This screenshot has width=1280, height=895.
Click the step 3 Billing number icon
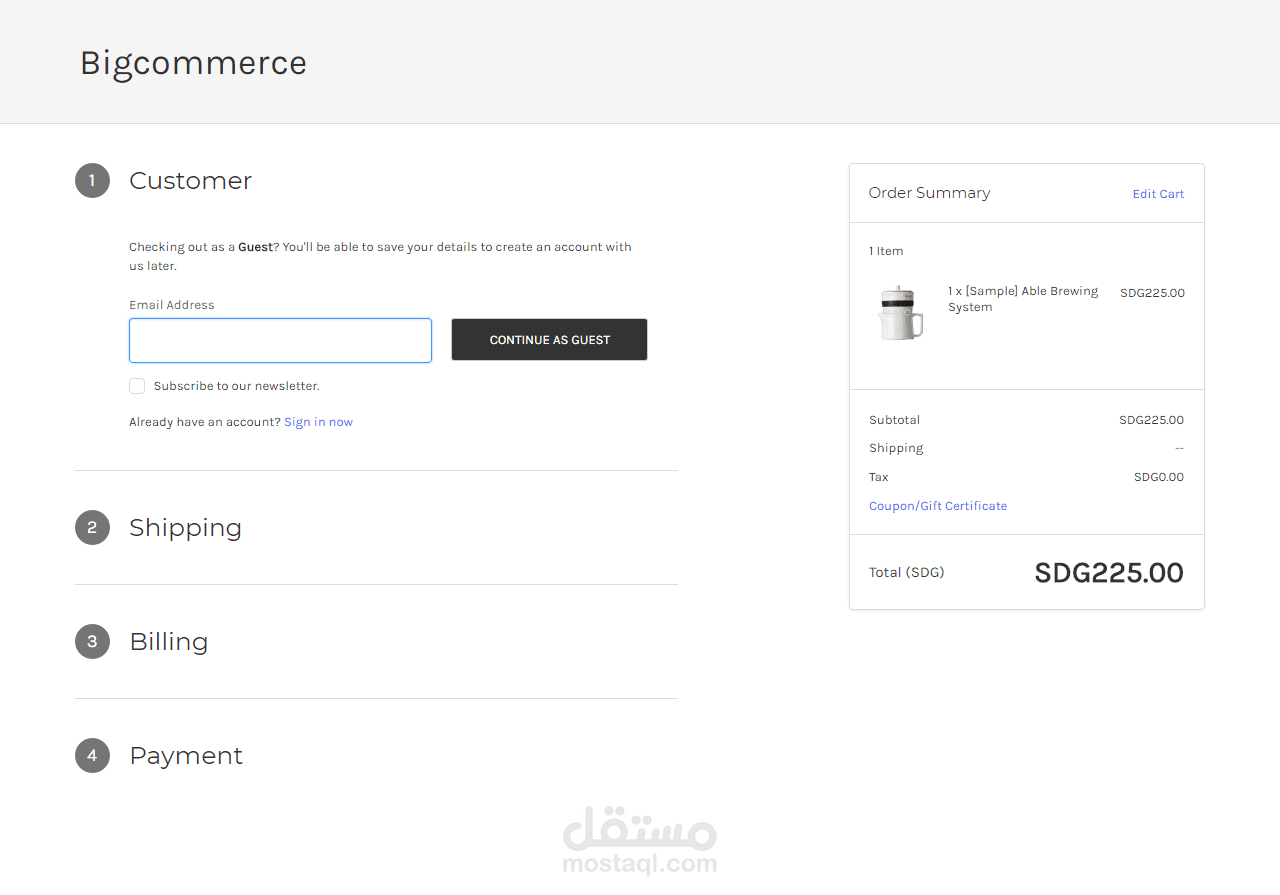[x=92, y=642]
